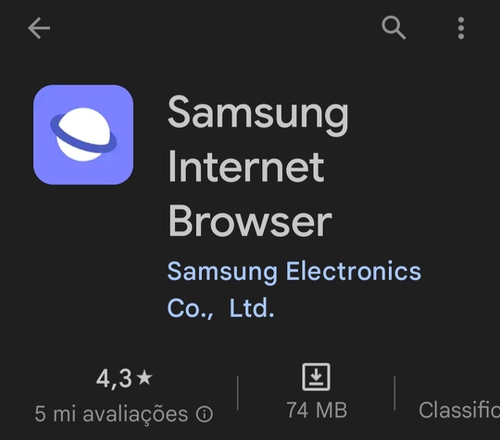View the 5 mi avaliações reviews

coord(111,414)
